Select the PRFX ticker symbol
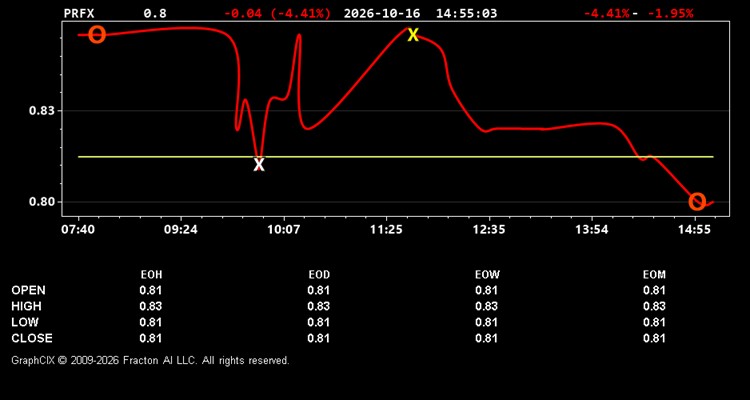The height and width of the screenshot is (400, 750). coord(79,13)
